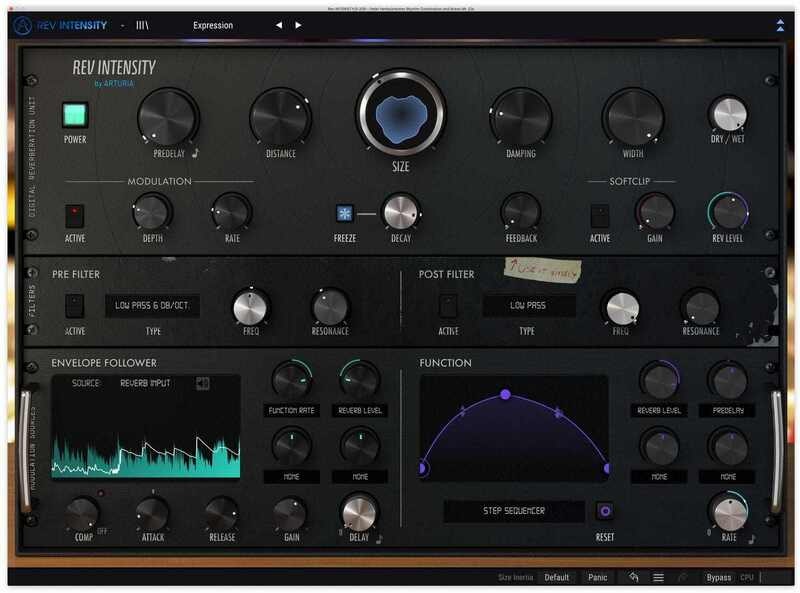800x593 pixels.
Task: Open the hamburger history menu icon
Action: (x=659, y=577)
